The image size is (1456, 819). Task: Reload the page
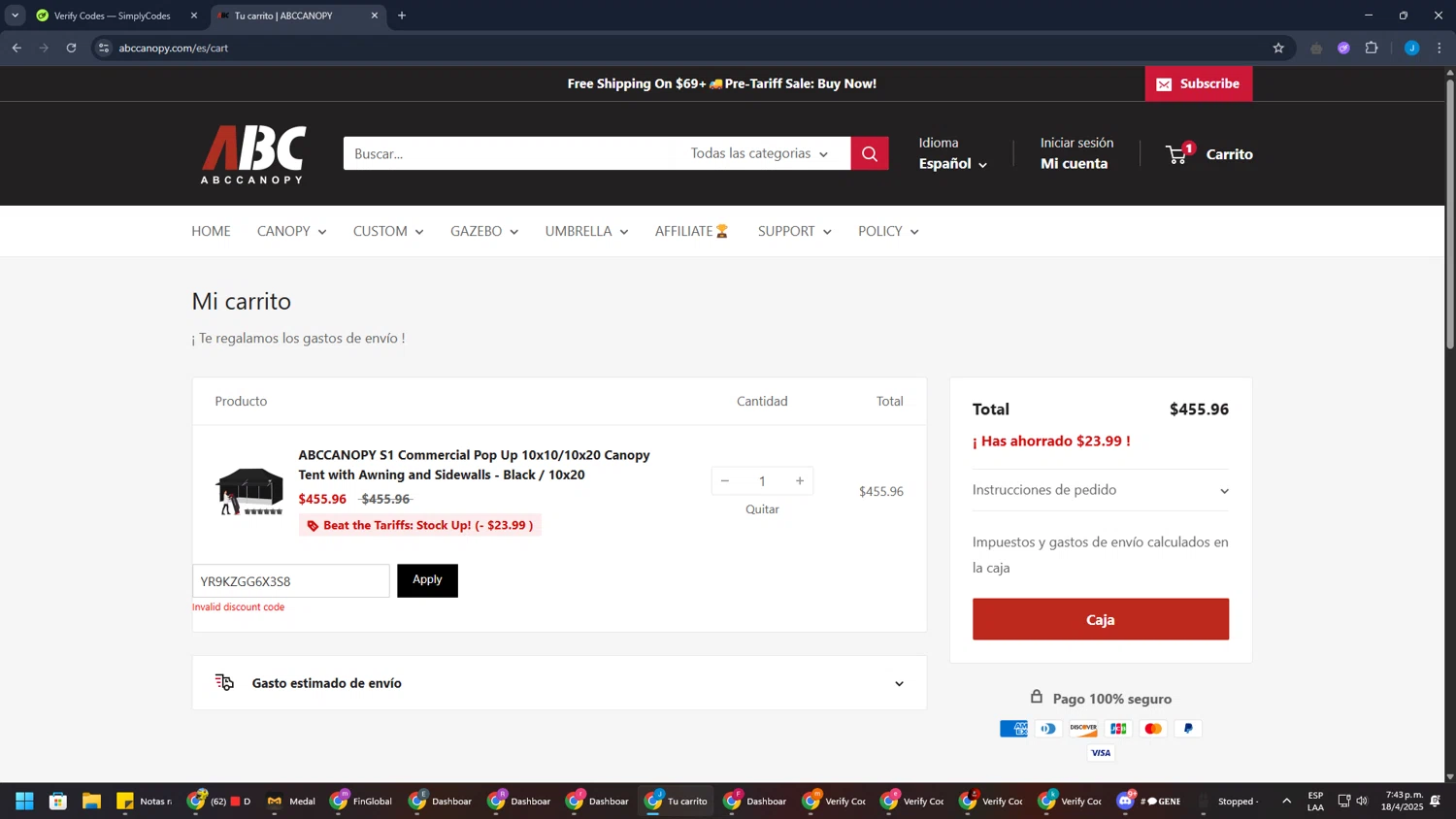click(x=71, y=48)
